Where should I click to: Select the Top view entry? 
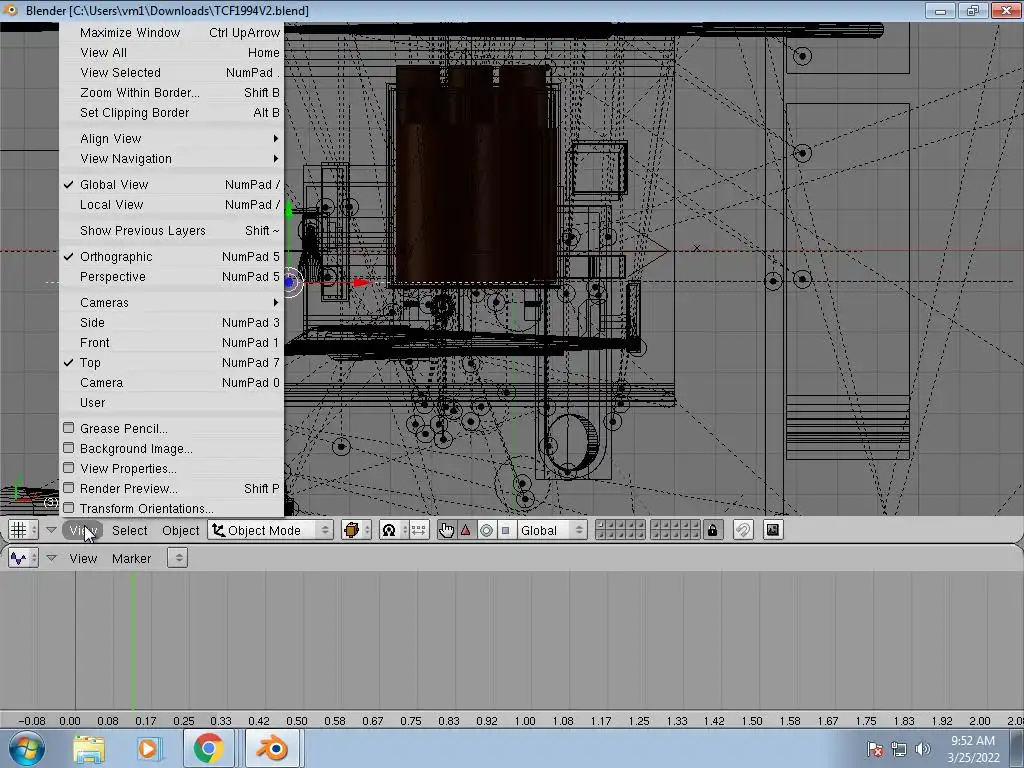click(171, 362)
